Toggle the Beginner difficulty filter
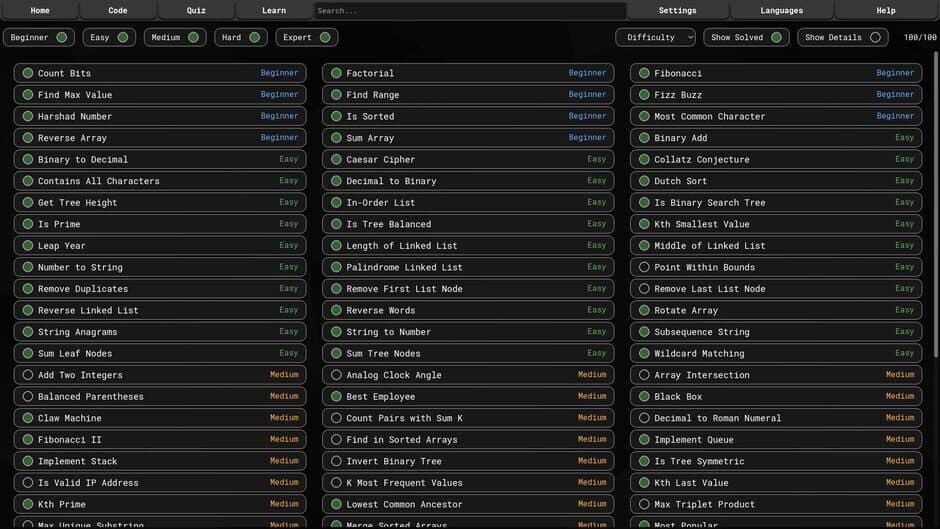 click(39, 37)
